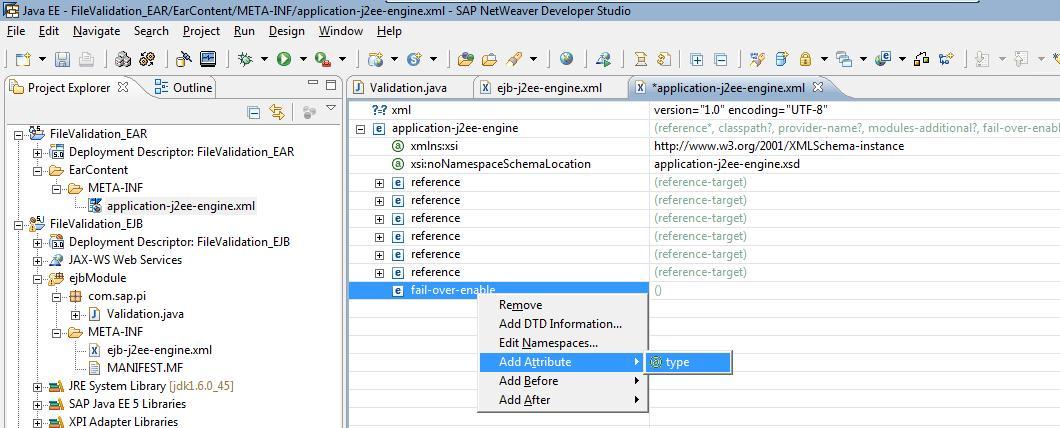The image size is (1060, 428).
Task: Click the xsi:noNamespaceSchemaLocation value cell
Action: point(854,164)
